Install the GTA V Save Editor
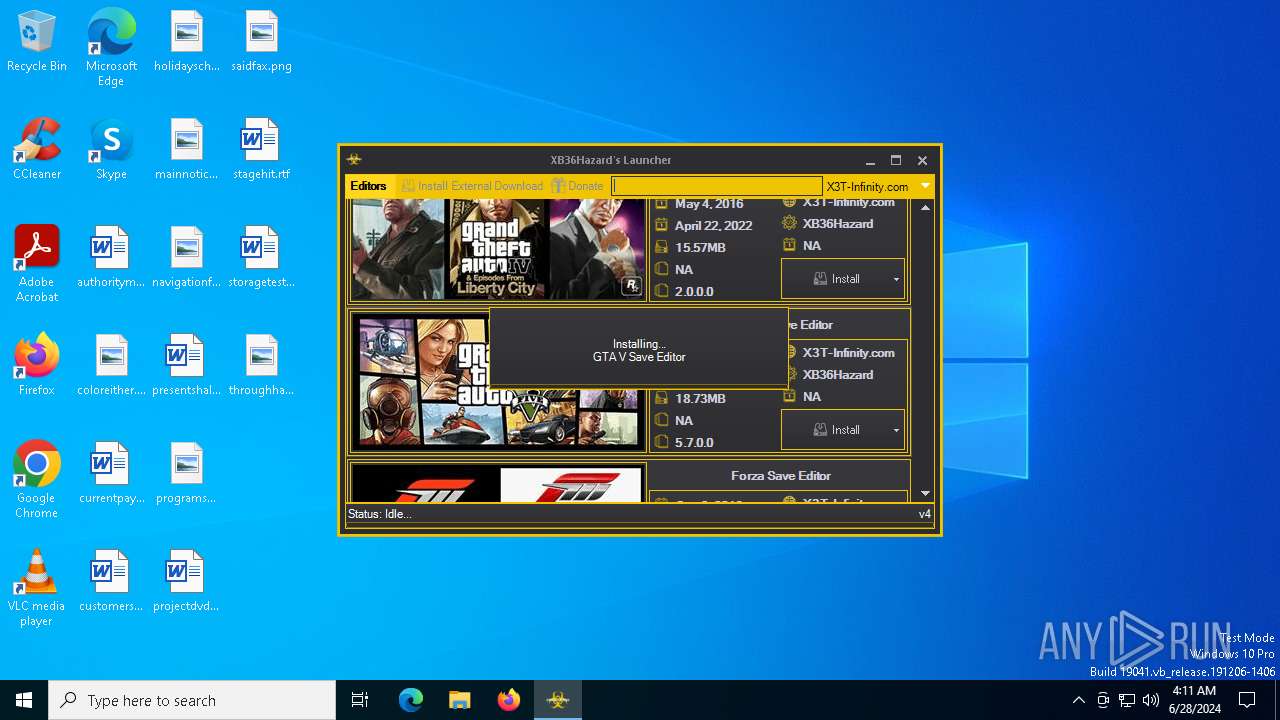The image size is (1280, 720). point(836,430)
